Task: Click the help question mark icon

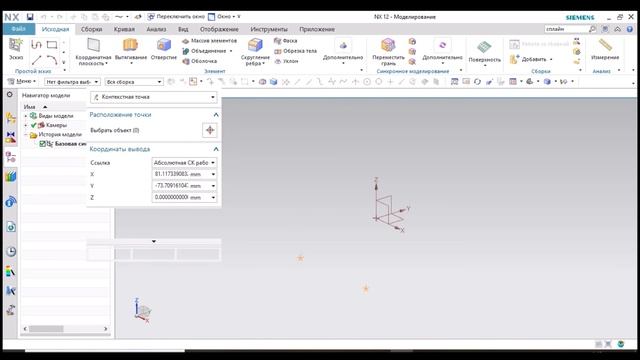Action: click(x=630, y=29)
